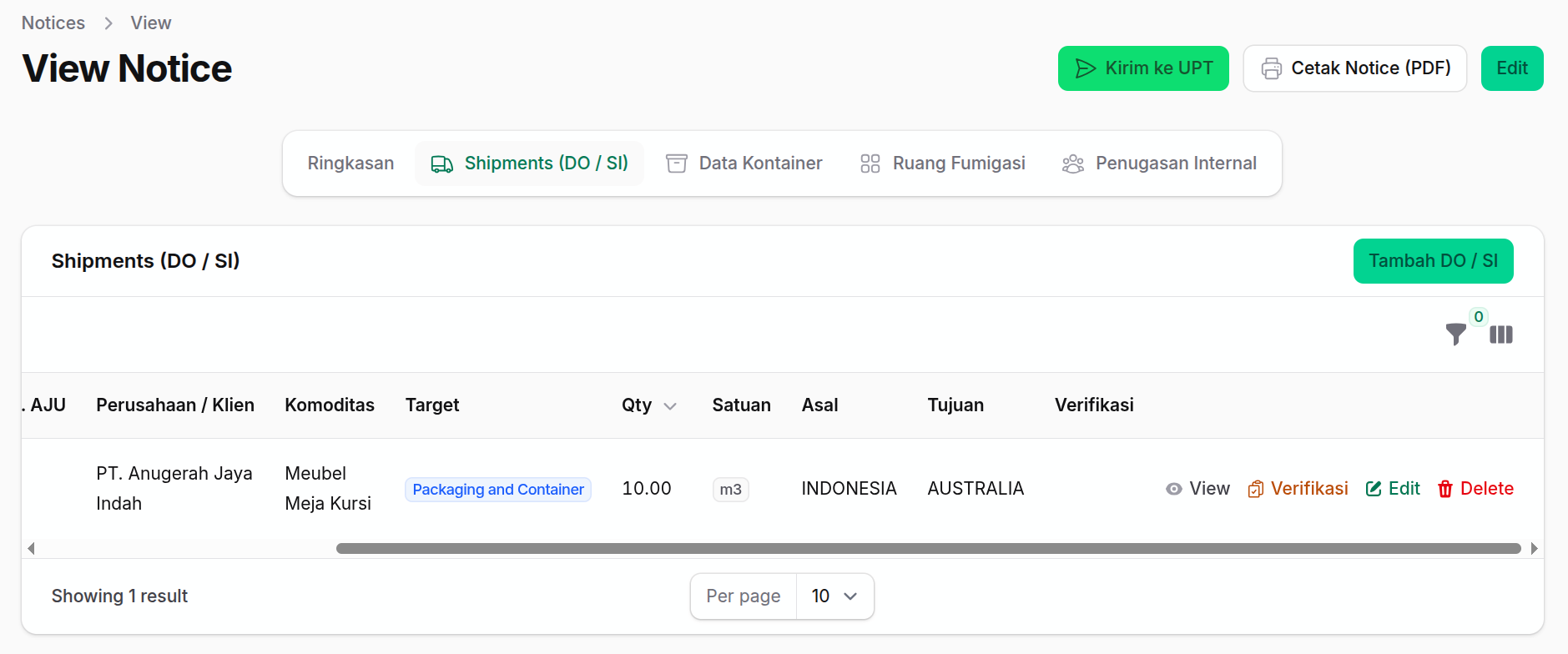Edit the Meubel Meja Kursi shipment row
The image size is (1568, 654).
pyautogui.click(x=1393, y=489)
